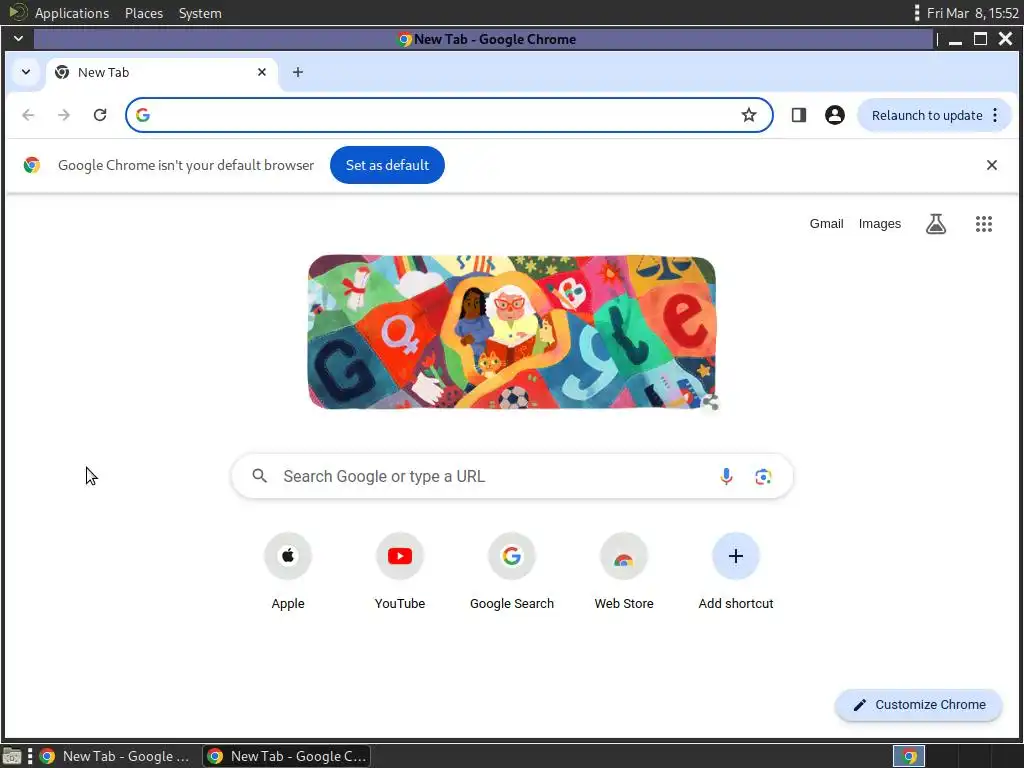Go forward with the browser forward arrow

(63, 115)
